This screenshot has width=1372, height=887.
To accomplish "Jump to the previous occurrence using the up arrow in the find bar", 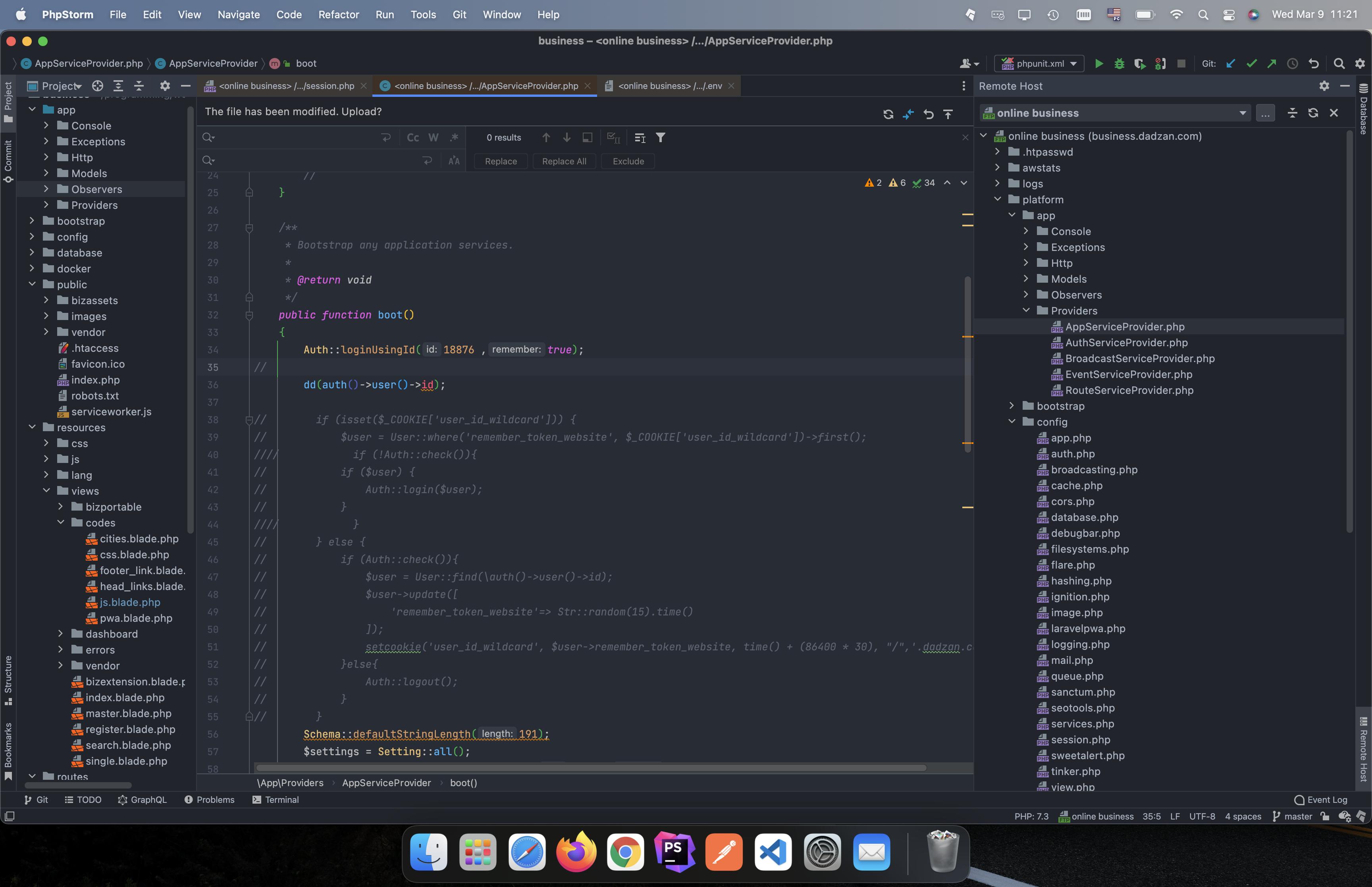I will point(546,138).
